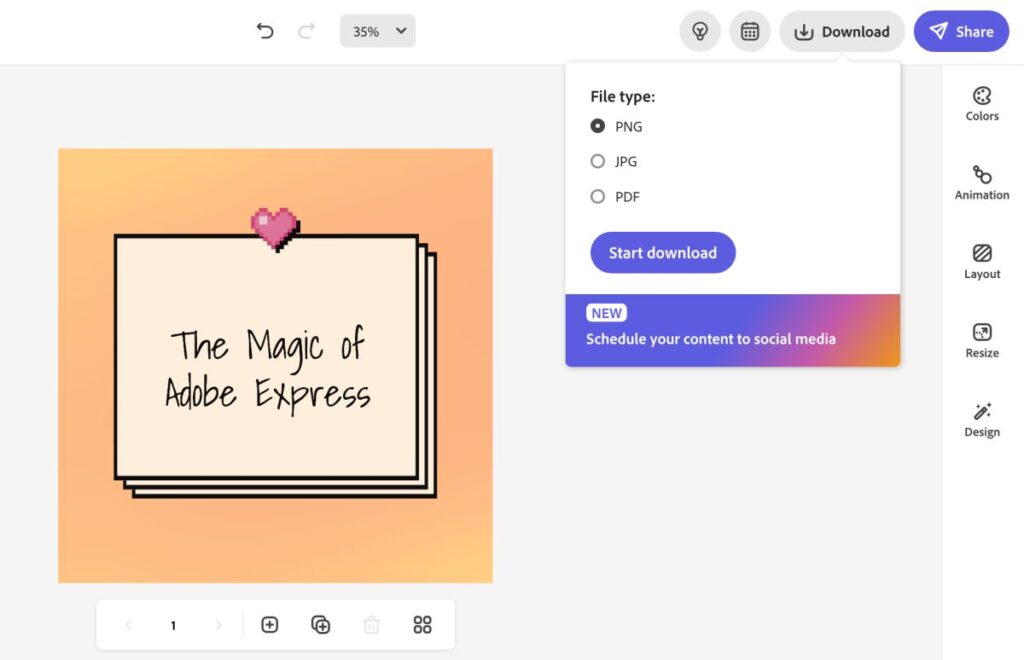Open the Animation panel
The height and width of the screenshot is (660, 1024).
(x=981, y=182)
